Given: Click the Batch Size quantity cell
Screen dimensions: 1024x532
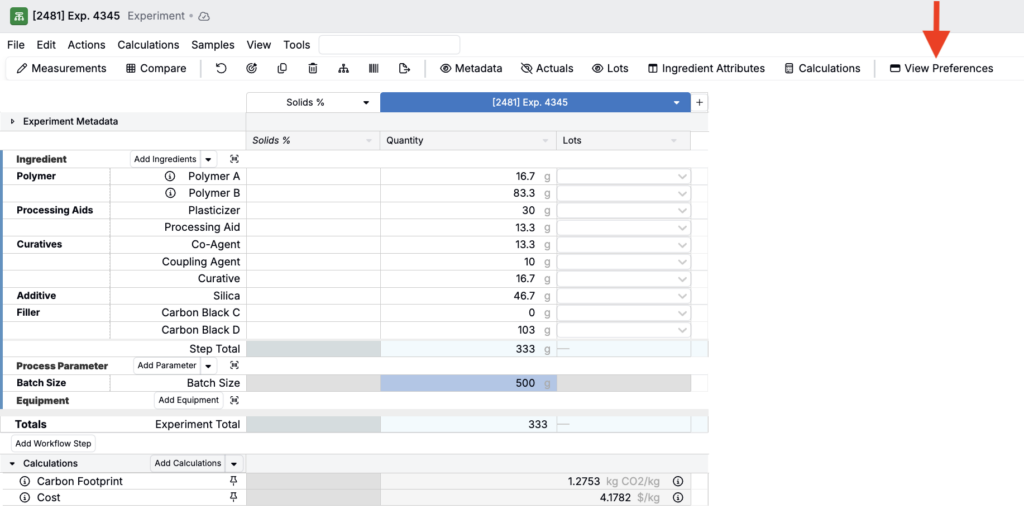Looking at the screenshot, I should (x=468, y=383).
